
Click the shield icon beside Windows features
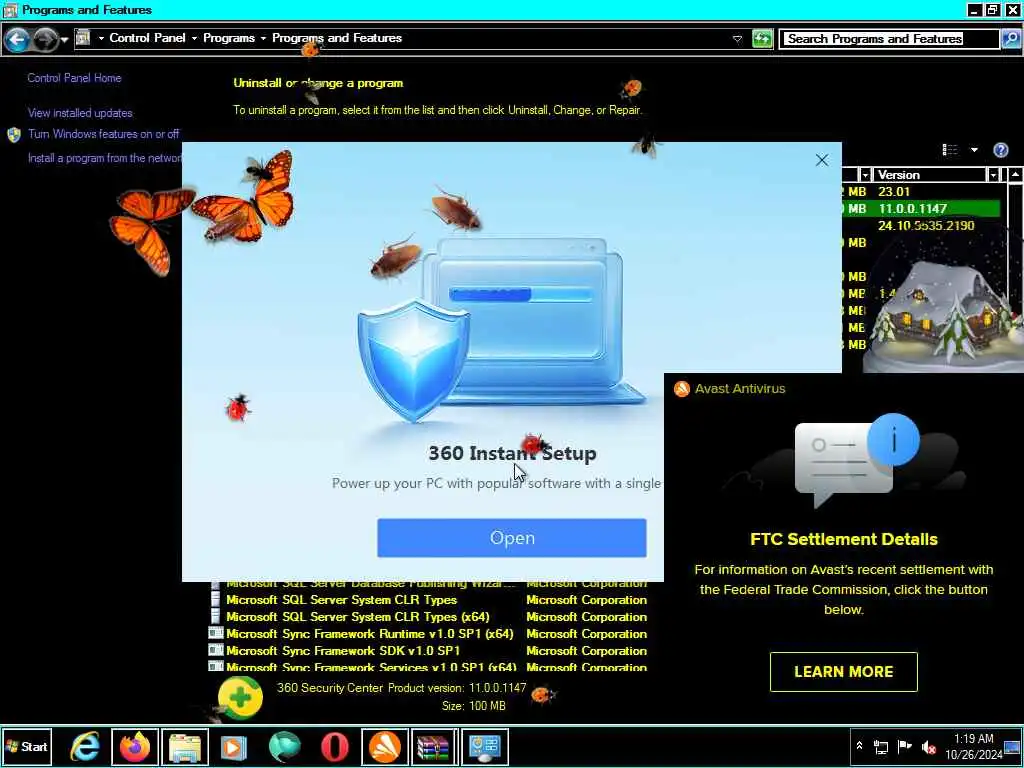click(14, 135)
